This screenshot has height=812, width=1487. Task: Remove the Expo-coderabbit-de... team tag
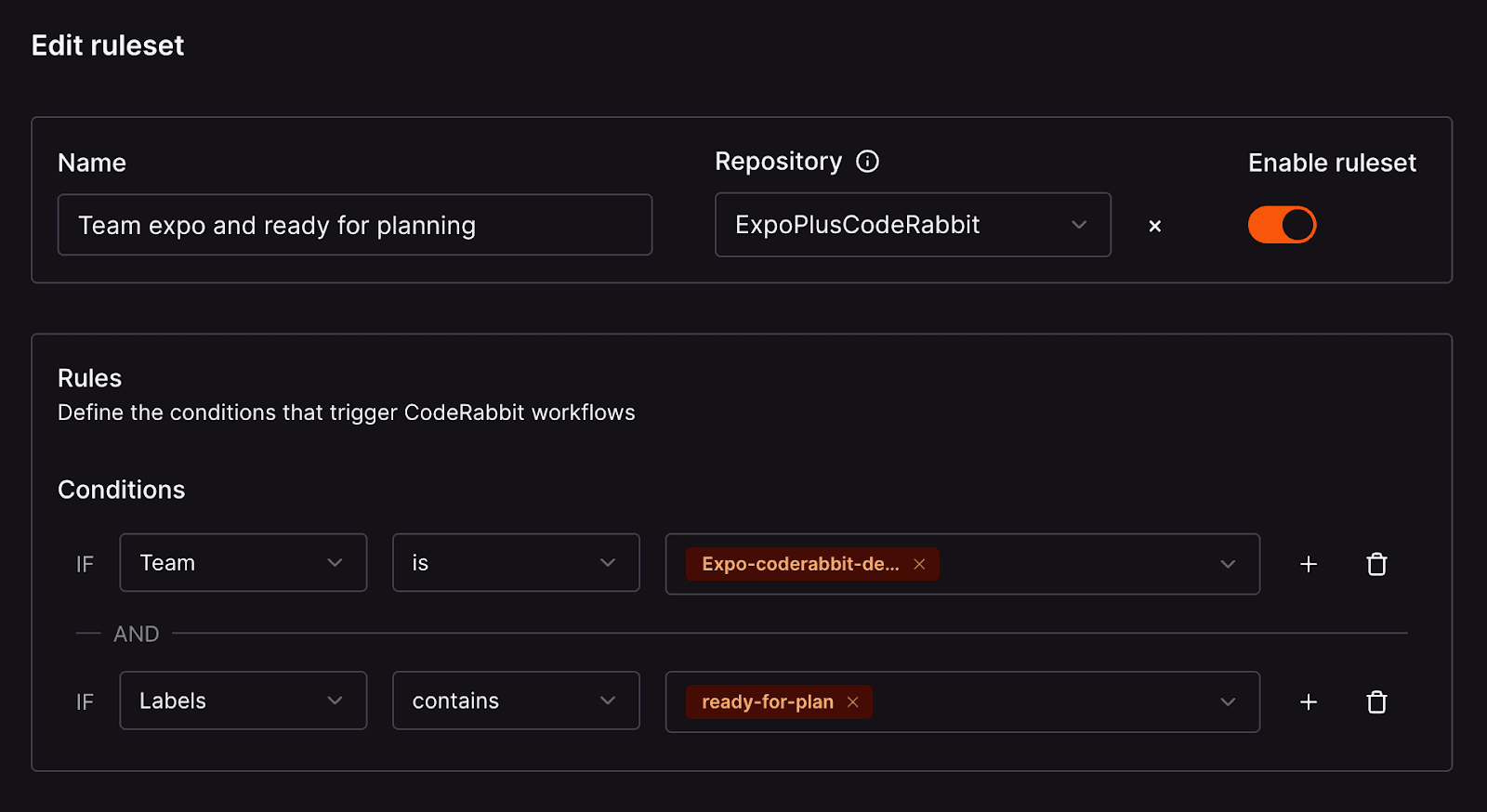pos(919,564)
